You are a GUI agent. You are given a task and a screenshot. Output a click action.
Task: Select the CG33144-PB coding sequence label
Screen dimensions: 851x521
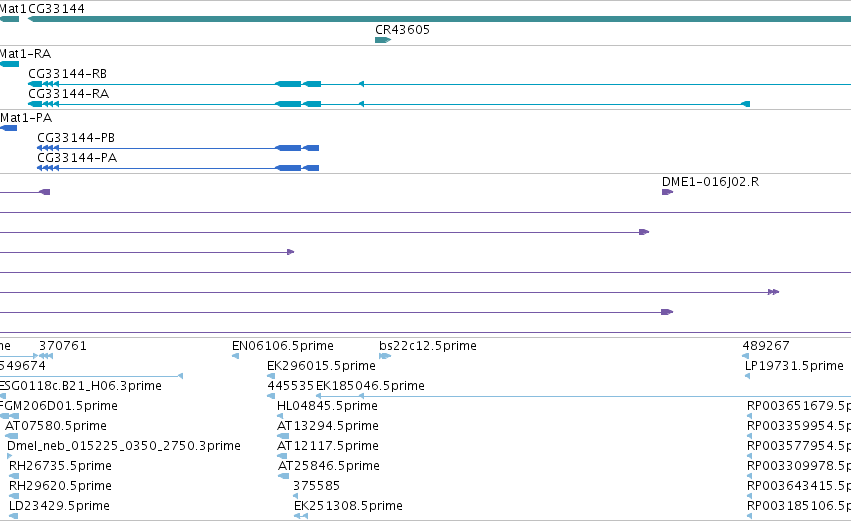click(76, 138)
